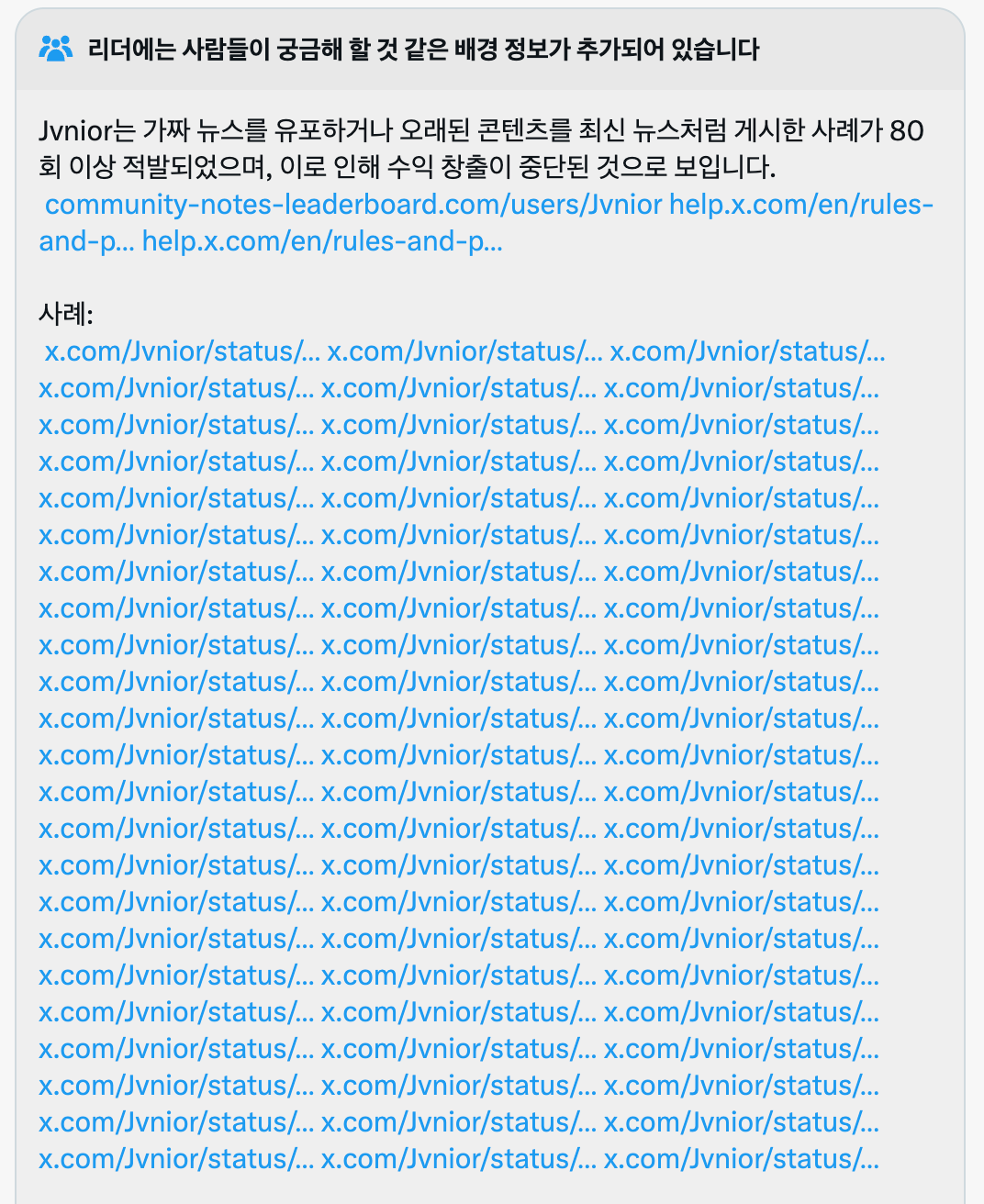Screen dimensions: 984x1204
Task: Open the middle status link in the third row
Action: click(459, 425)
